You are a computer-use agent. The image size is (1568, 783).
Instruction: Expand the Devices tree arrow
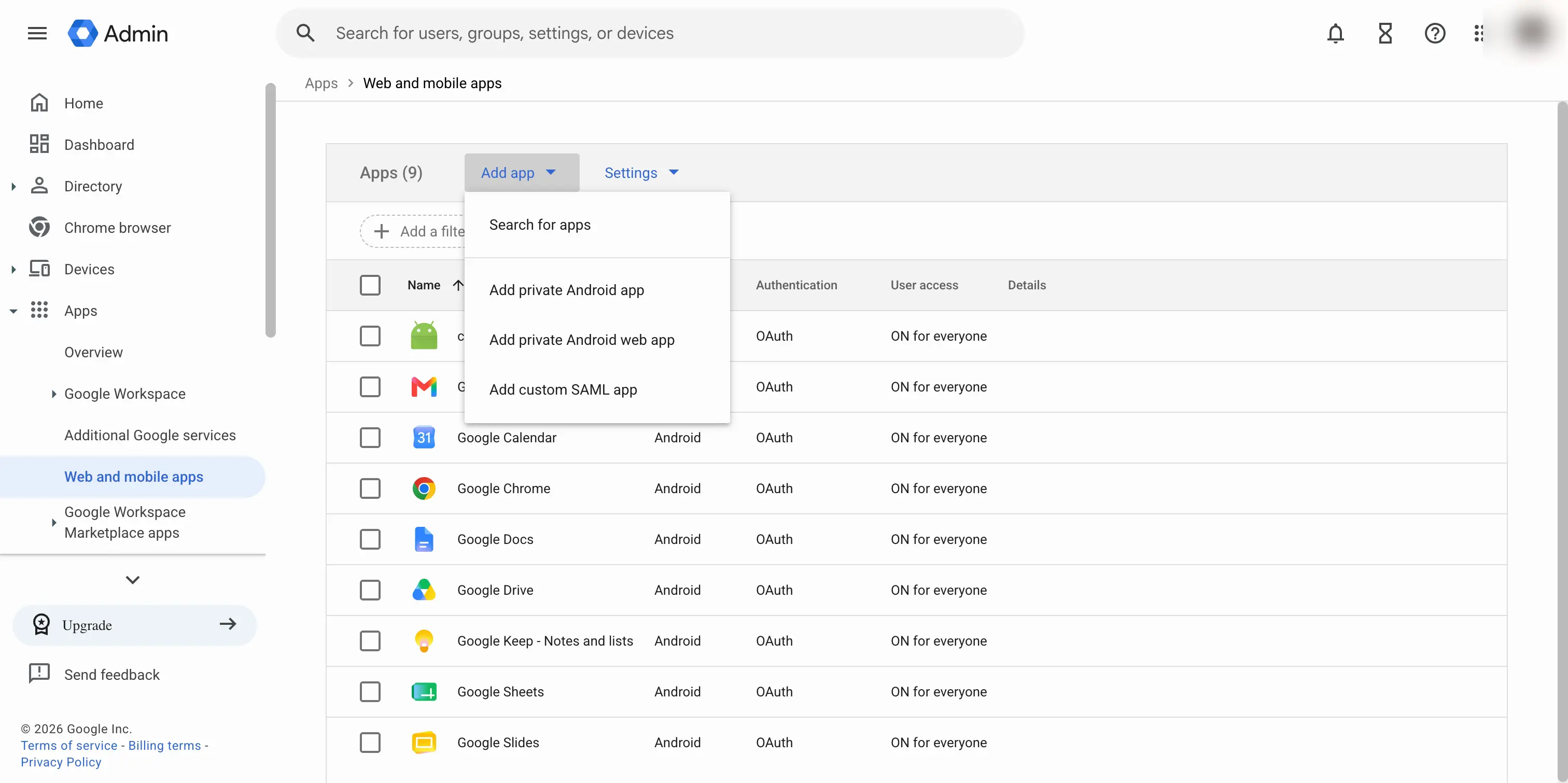(x=13, y=269)
